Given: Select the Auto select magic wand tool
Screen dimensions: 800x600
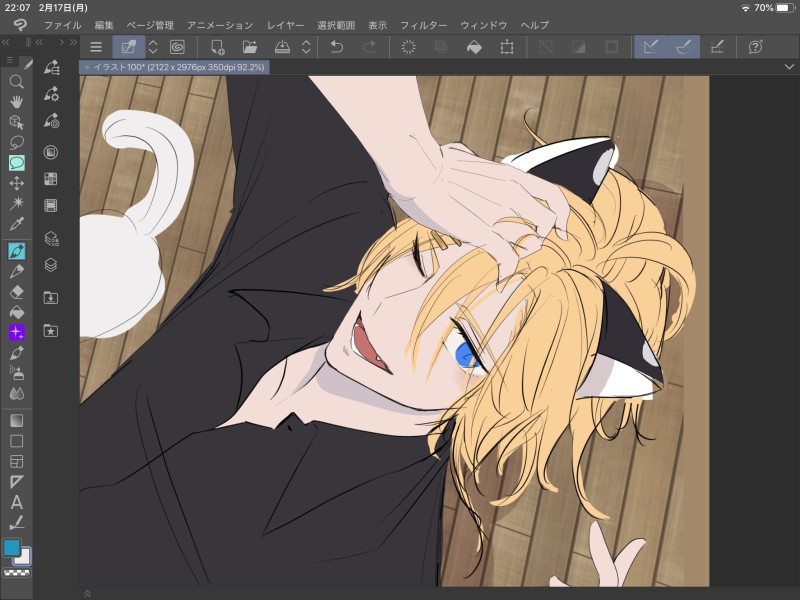Looking at the screenshot, I should point(16,204).
